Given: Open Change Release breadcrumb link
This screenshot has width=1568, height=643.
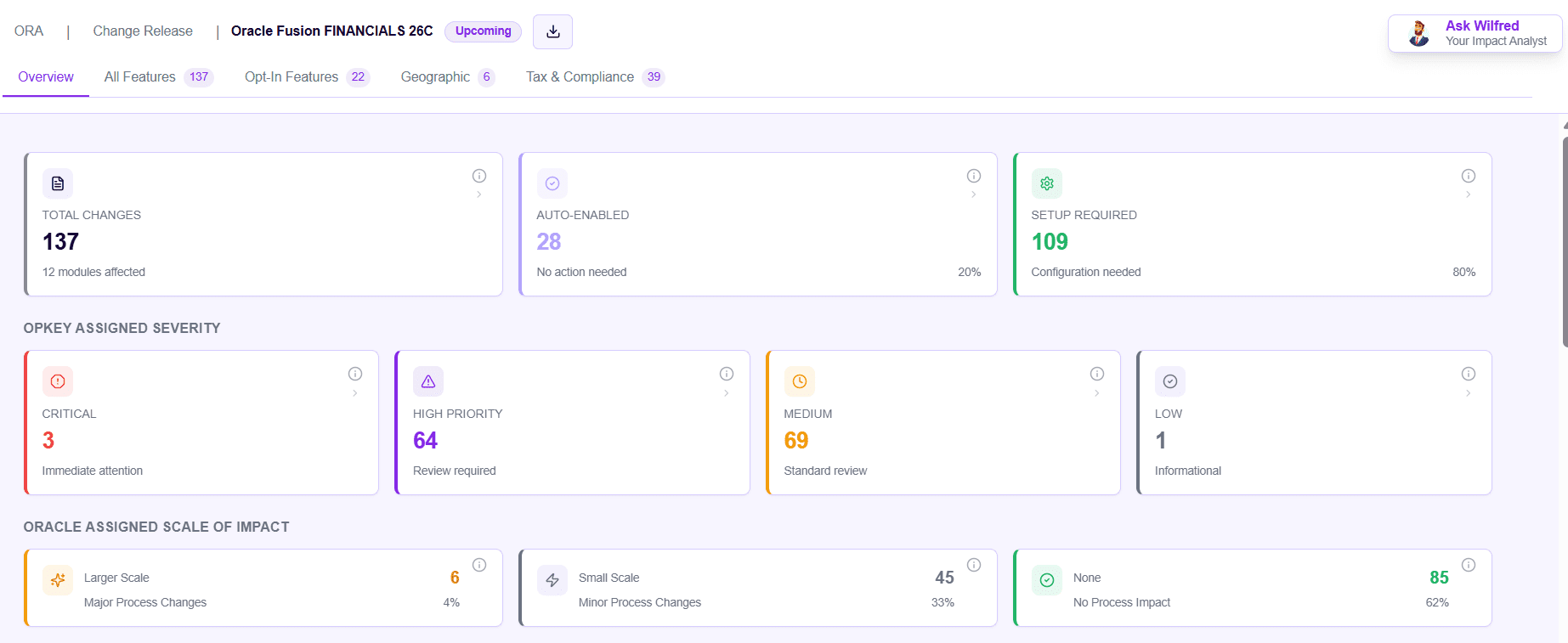Looking at the screenshot, I should [x=143, y=31].
